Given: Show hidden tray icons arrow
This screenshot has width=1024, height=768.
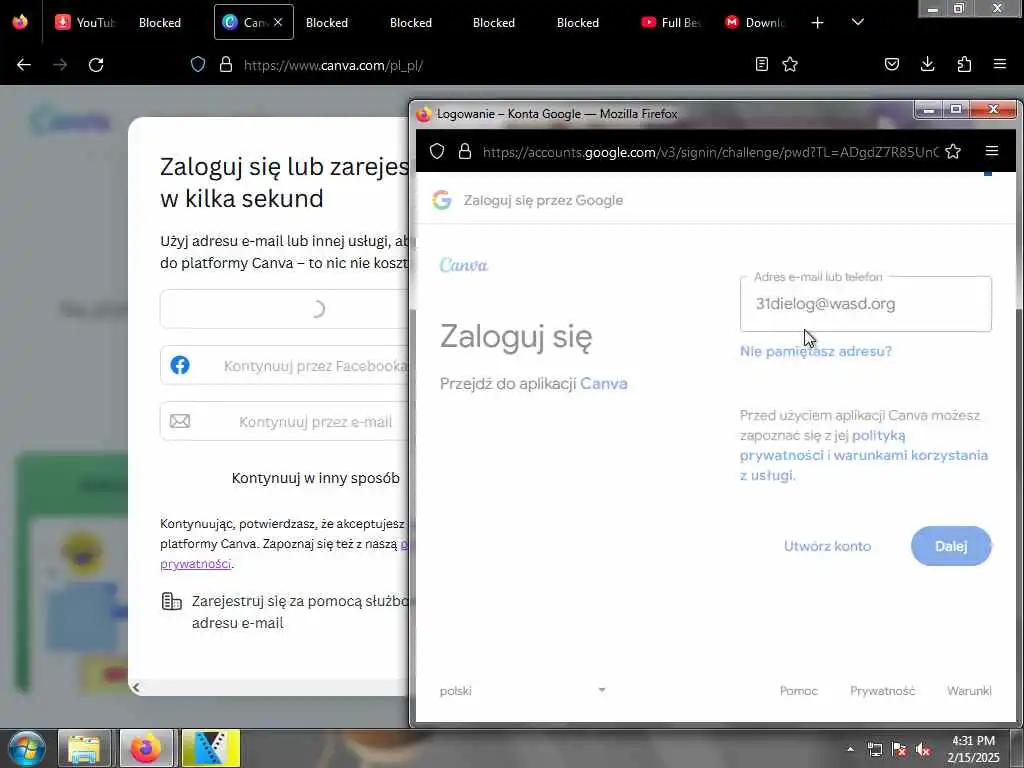Looking at the screenshot, I should [x=850, y=749].
